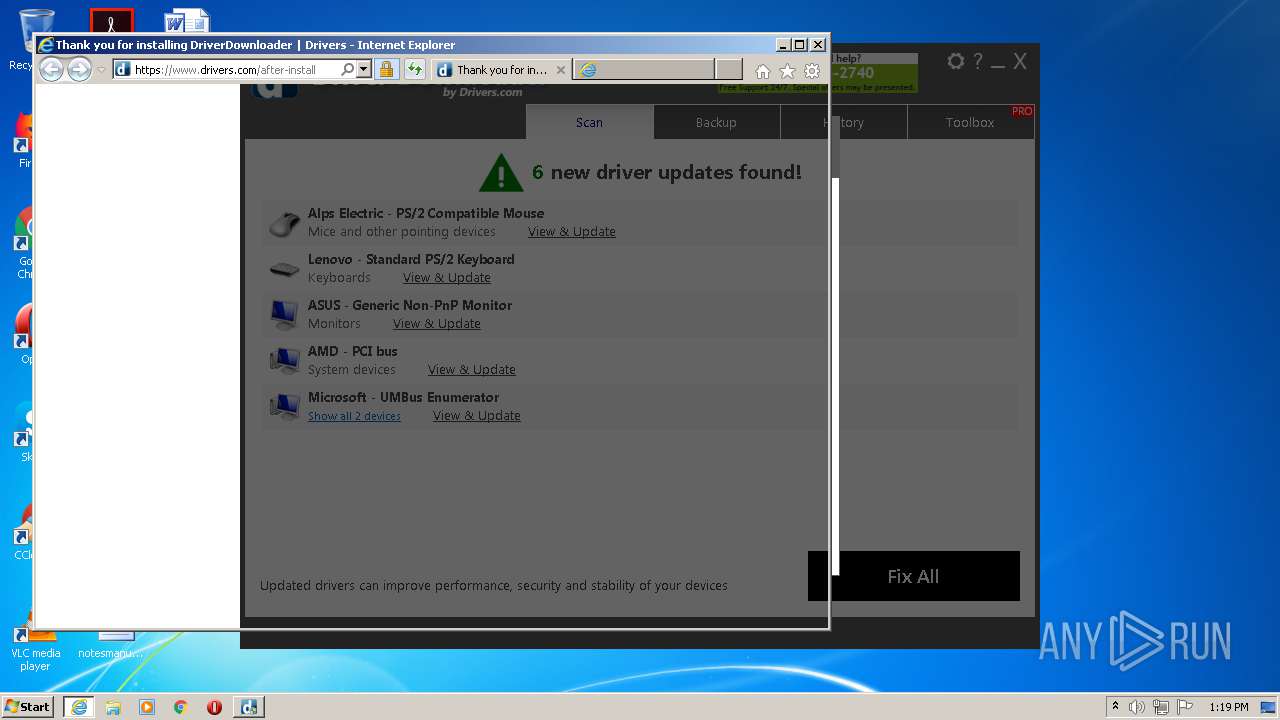Image resolution: width=1280 pixels, height=720 pixels.
Task: Select the 'Thank you for in...' tab
Action: tap(501, 70)
